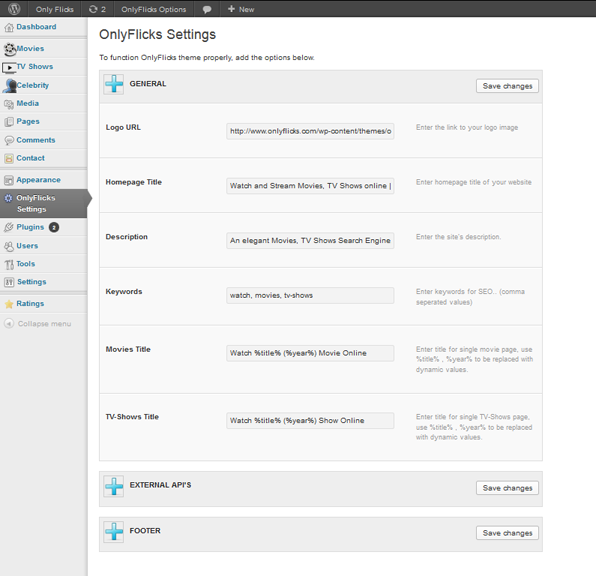Click the Collapse menu link
This screenshot has height=576, width=596.
point(44,324)
